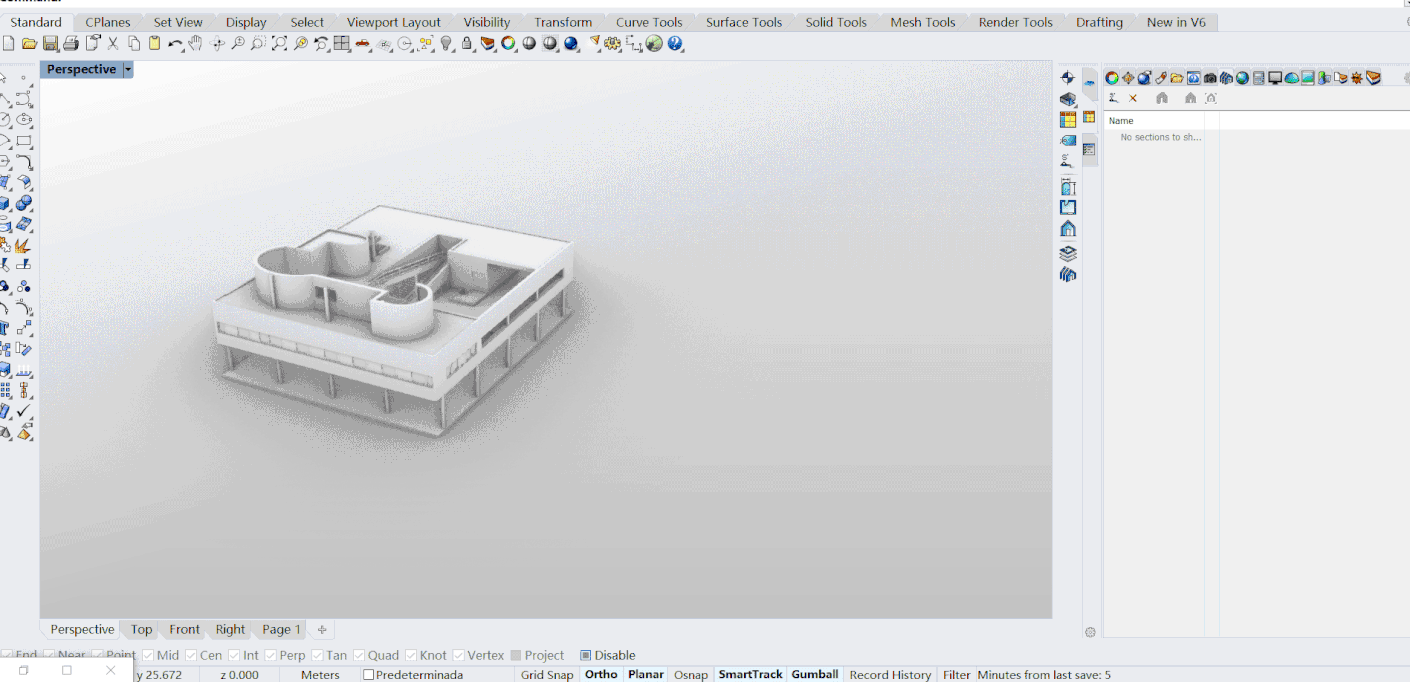Open the New in V6 toolbar tab
Image resolution: width=1410 pixels, height=682 pixels.
click(x=1176, y=22)
